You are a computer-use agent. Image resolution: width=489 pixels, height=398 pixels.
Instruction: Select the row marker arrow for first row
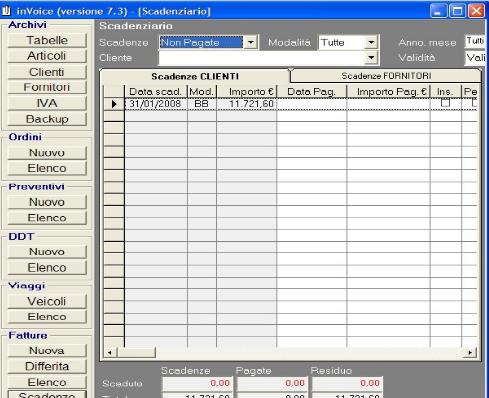[x=114, y=104]
